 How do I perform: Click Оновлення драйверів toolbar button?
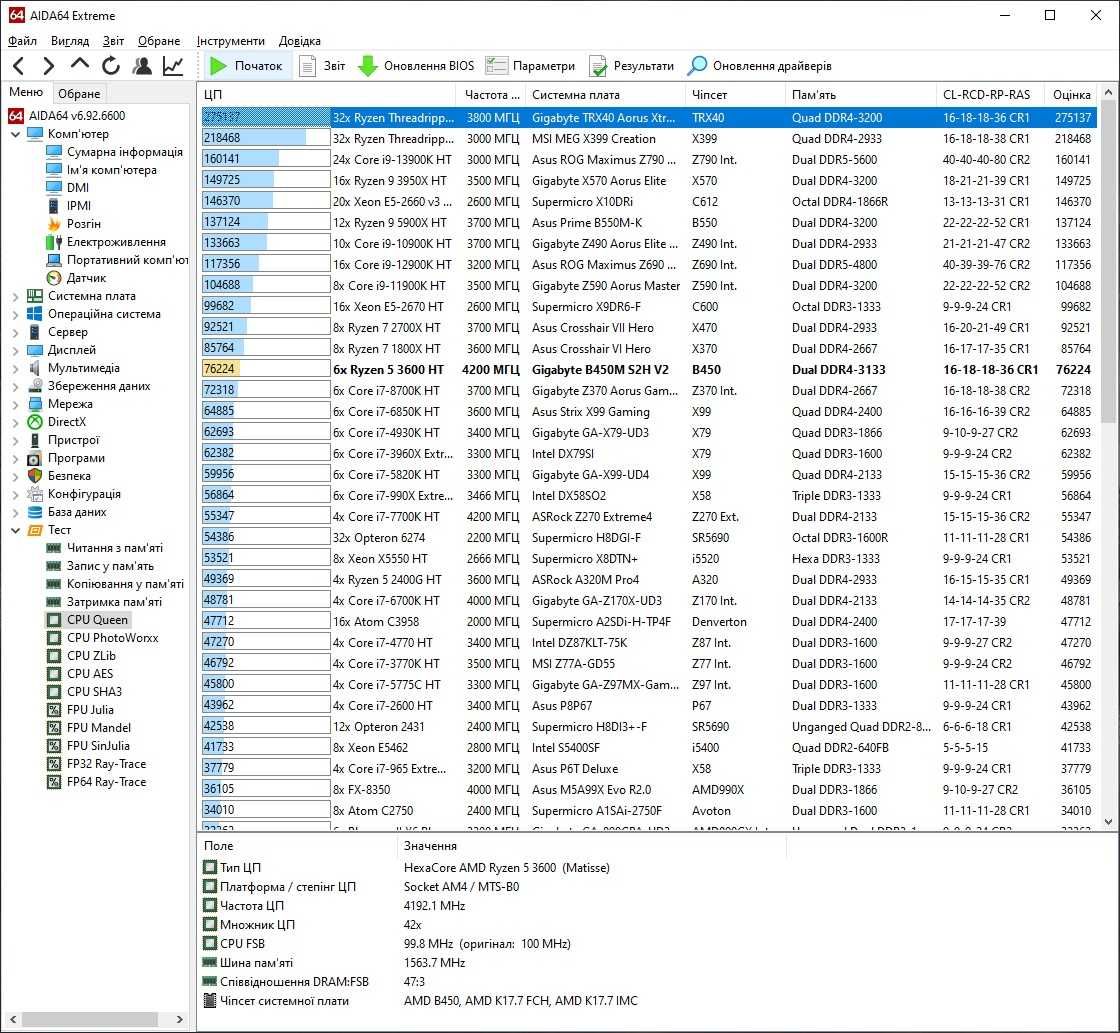[759, 66]
